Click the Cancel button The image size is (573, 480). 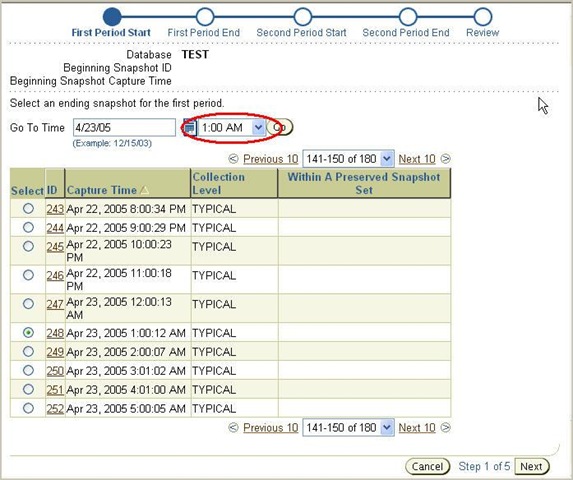(x=427, y=466)
